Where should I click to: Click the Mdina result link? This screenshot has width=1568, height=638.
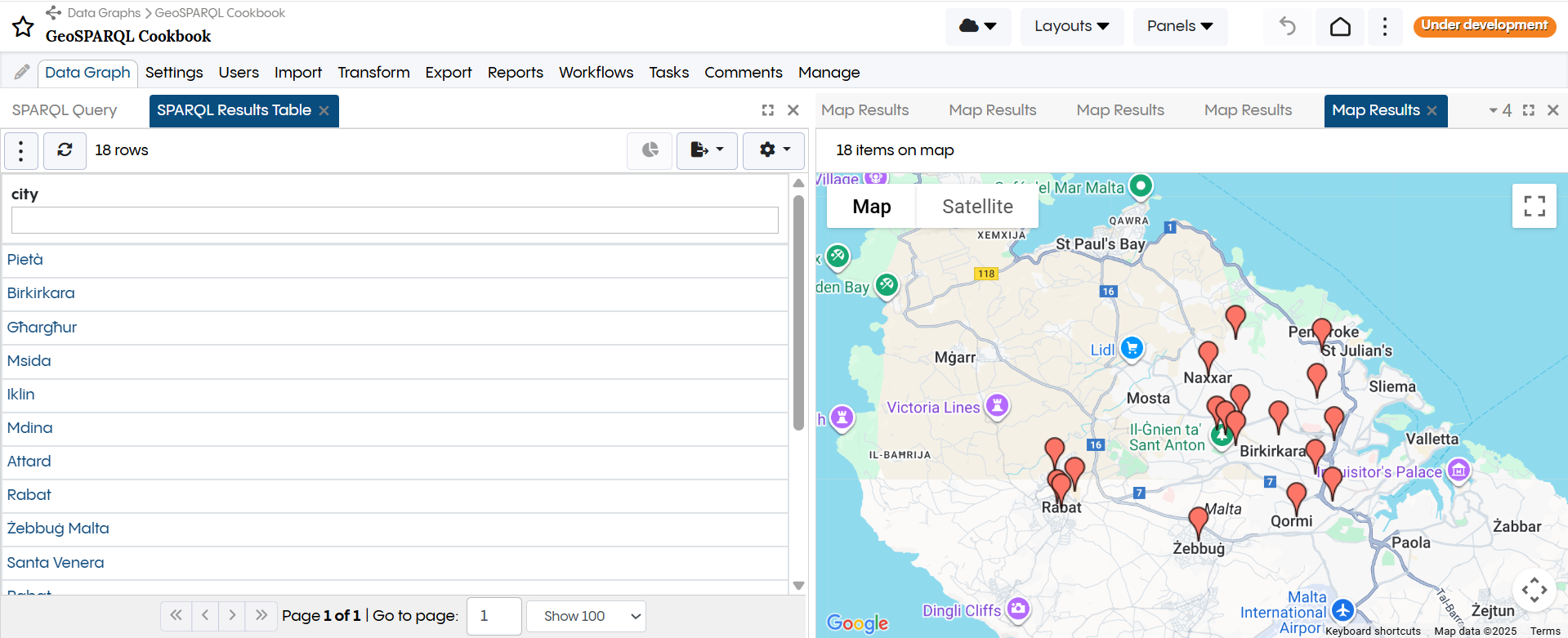tap(29, 428)
